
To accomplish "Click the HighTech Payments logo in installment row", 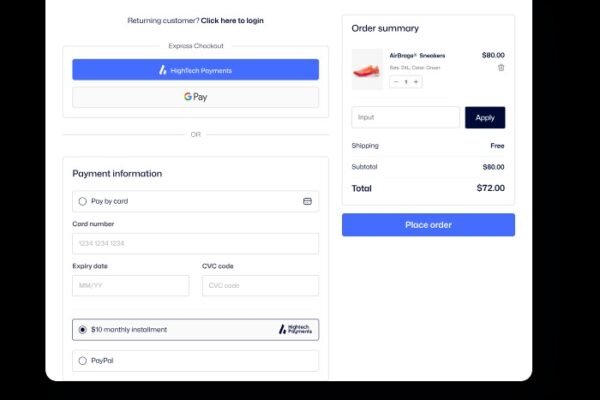I will click(x=295, y=329).
